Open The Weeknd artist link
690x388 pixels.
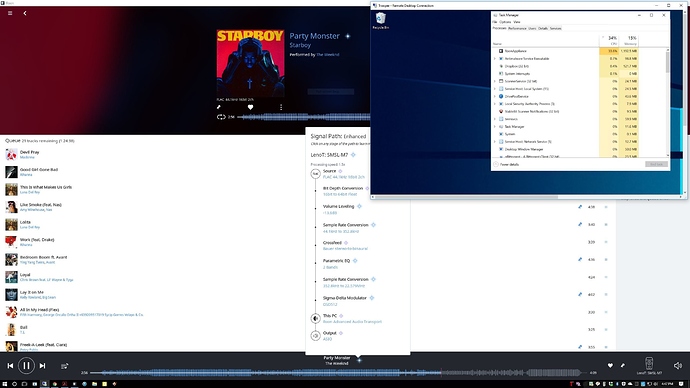[x=328, y=55]
